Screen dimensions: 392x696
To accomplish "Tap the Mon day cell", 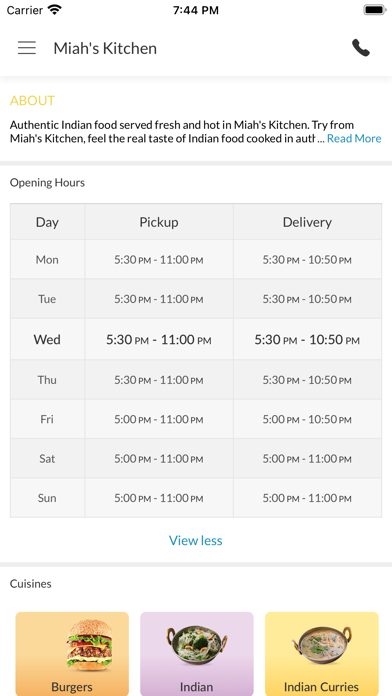I will click(x=47, y=259).
